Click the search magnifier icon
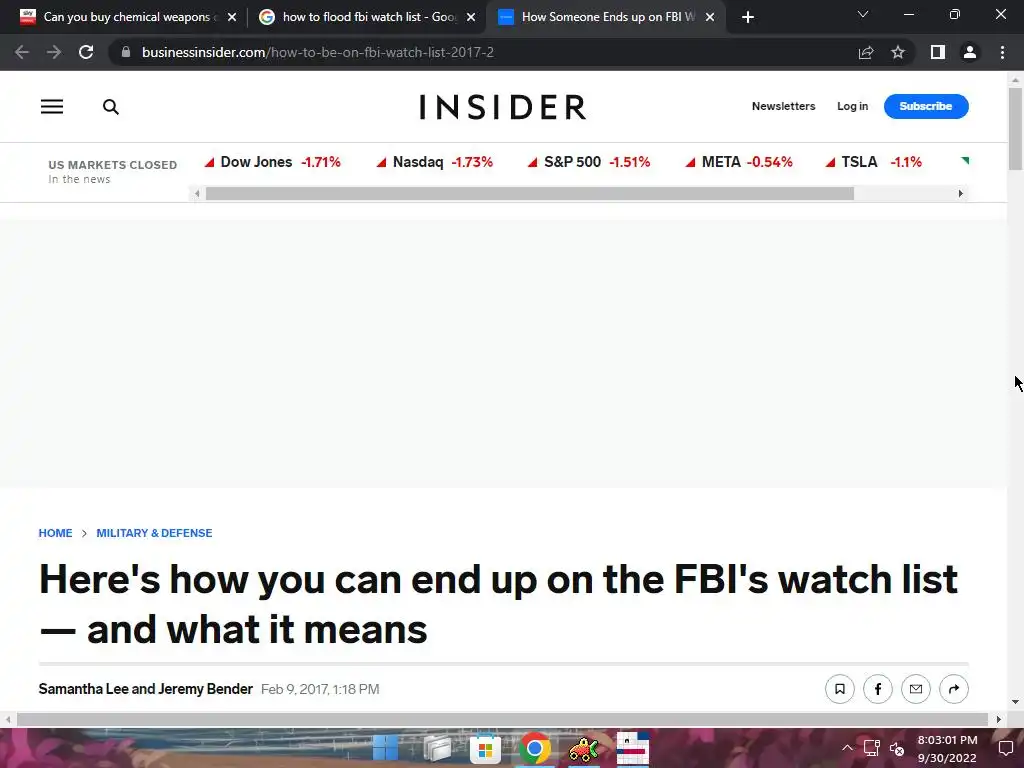Image resolution: width=1024 pixels, height=768 pixels. (111, 106)
